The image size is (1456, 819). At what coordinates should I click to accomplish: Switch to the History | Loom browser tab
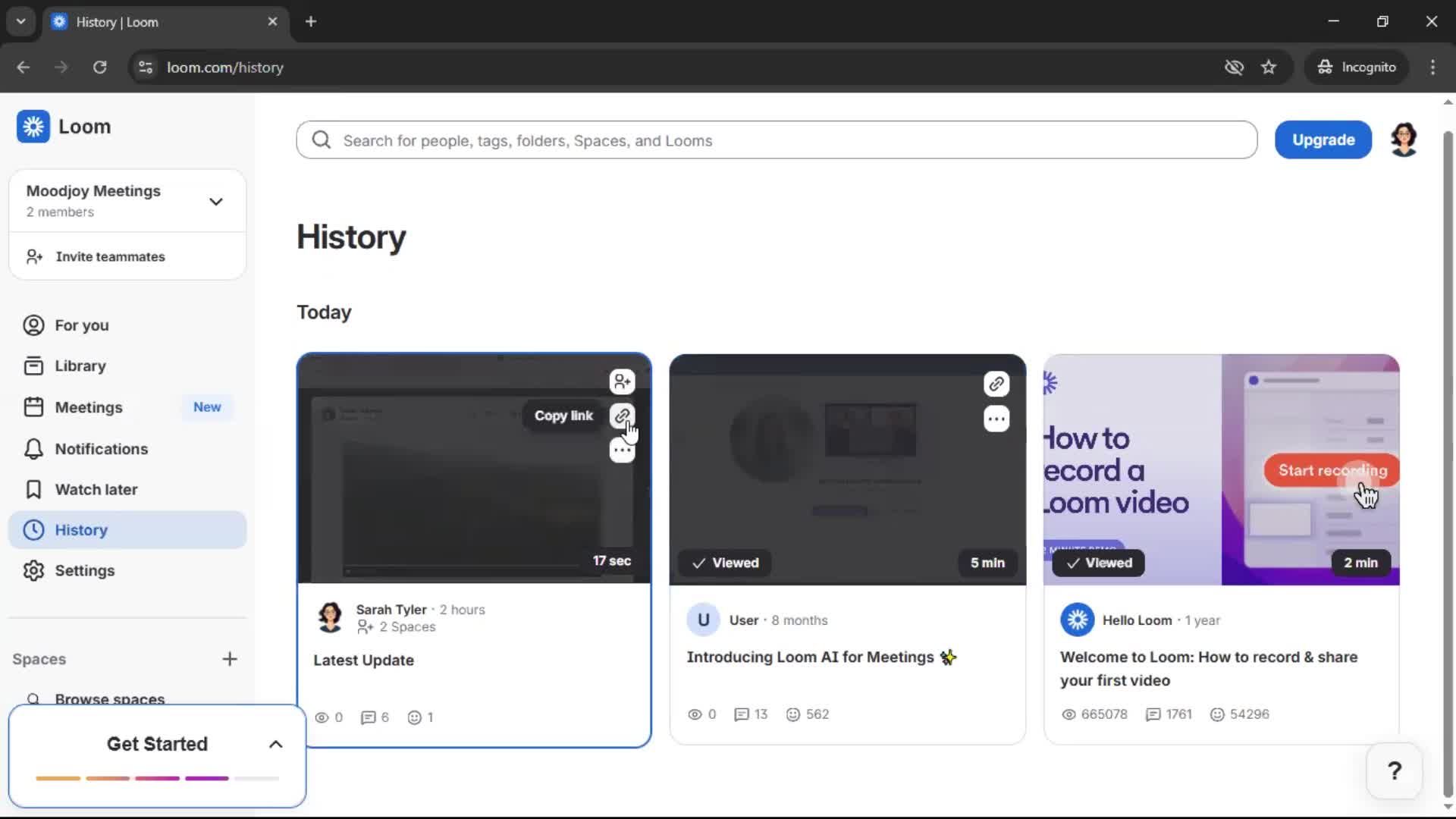tap(136, 22)
